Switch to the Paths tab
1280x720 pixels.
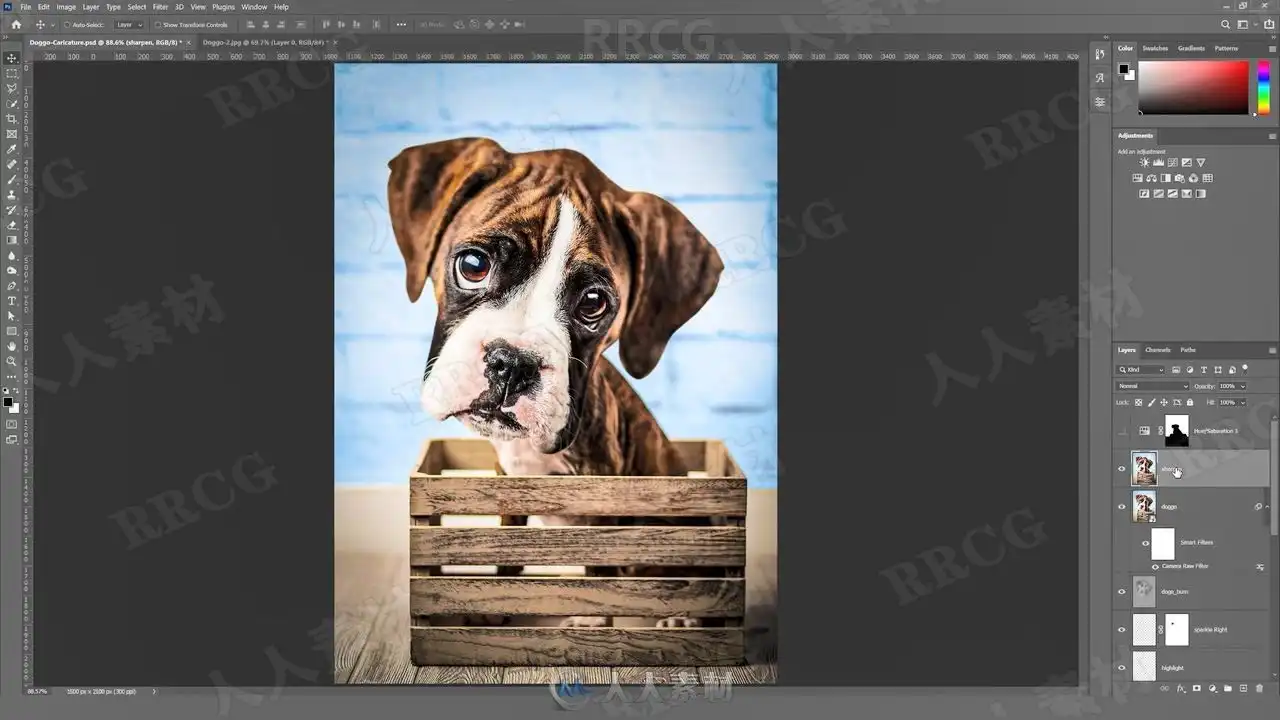point(1188,350)
